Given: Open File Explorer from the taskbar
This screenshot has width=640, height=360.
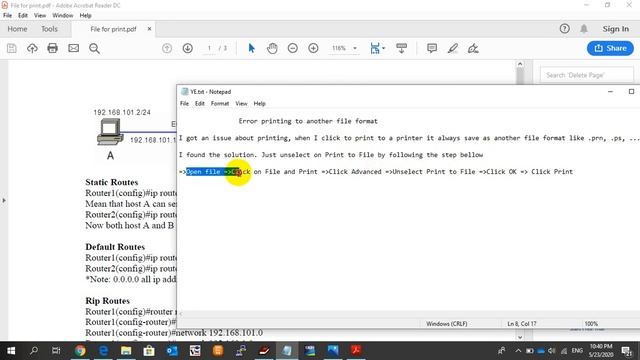Looking at the screenshot, I should [x=126, y=351].
